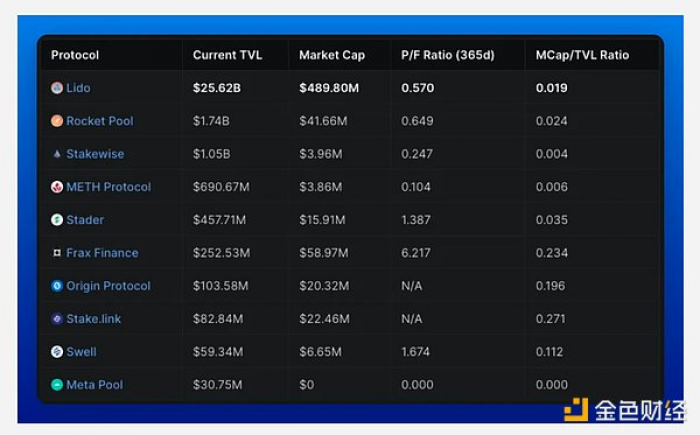The width and height of the screenshot is (700, 435).
Task: Open the Lido protocol link
Action: click(x=78, y=88)
